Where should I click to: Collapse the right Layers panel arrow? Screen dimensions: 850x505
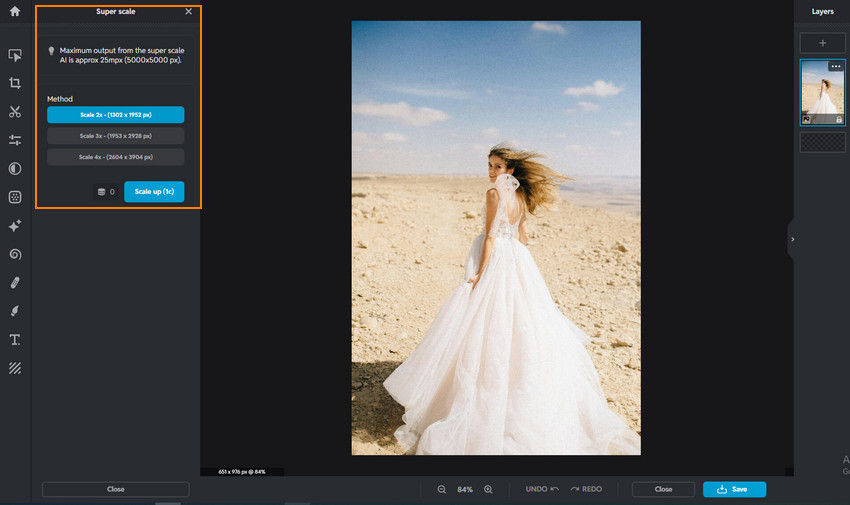792,240
